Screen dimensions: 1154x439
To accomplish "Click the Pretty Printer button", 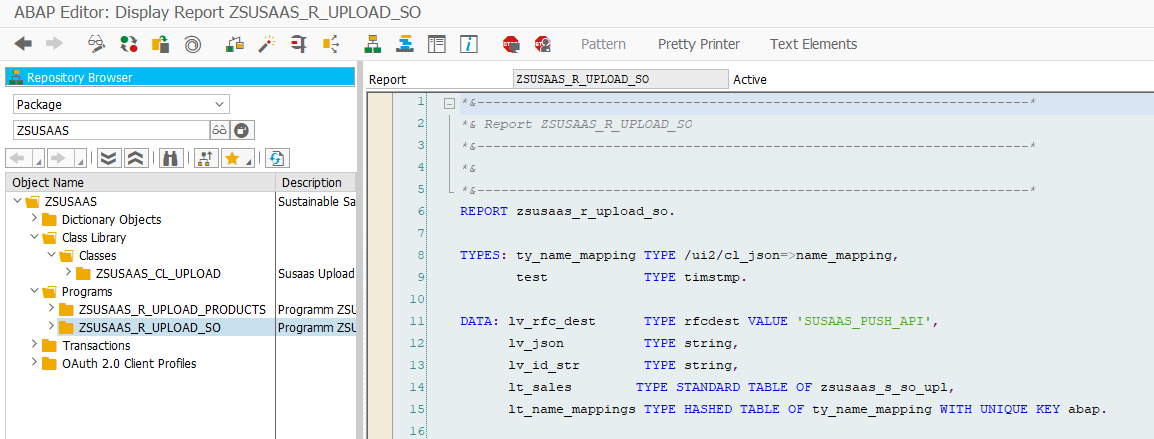I will click(x=699, y=44).
